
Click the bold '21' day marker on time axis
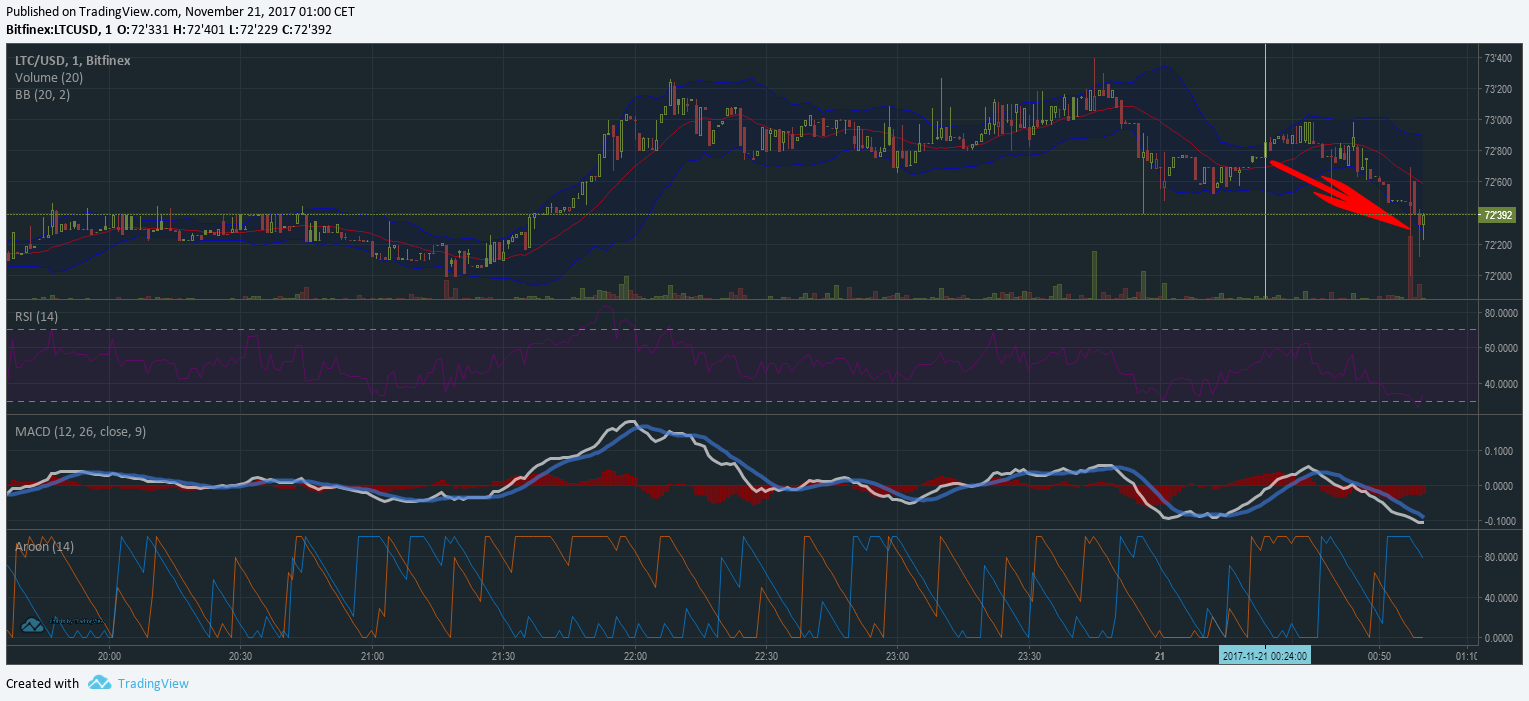[x=1160, y=657]
